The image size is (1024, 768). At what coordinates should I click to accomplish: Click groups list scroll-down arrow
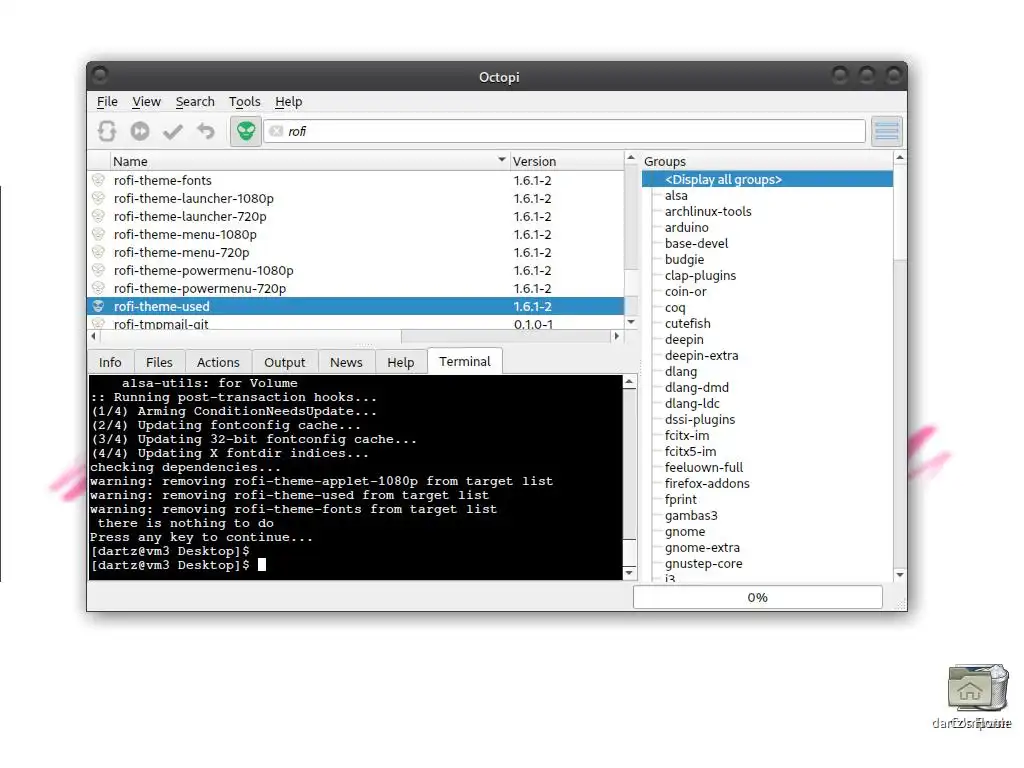click(x=900, y=575)
